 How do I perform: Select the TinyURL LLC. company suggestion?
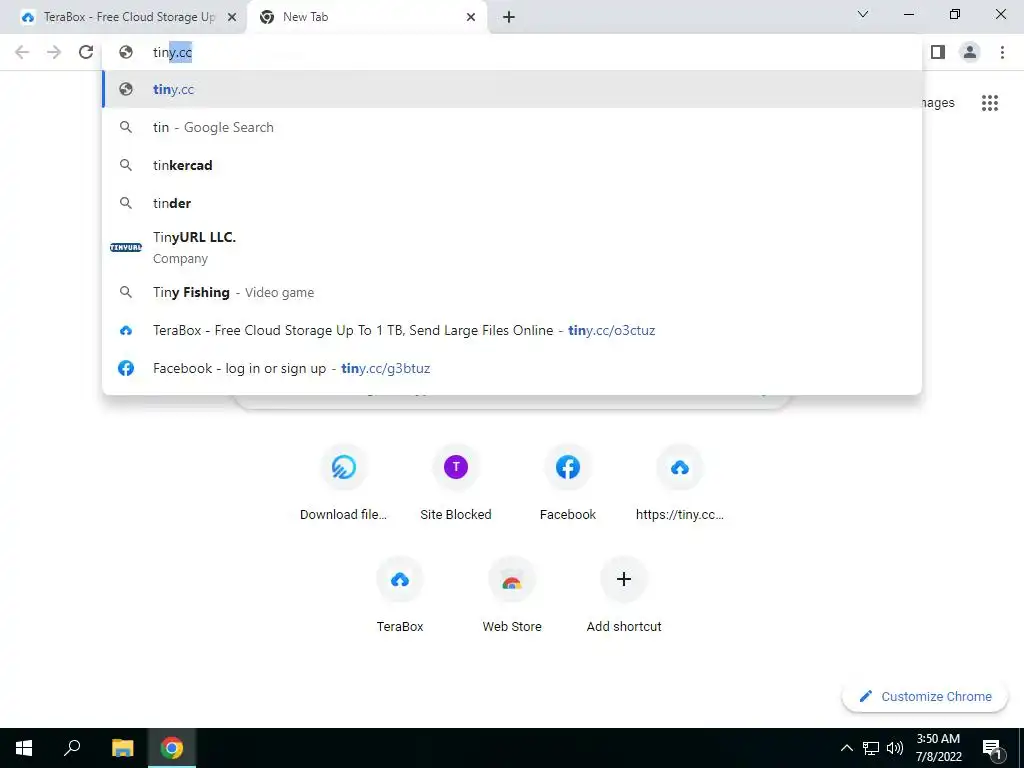[513, 248]
